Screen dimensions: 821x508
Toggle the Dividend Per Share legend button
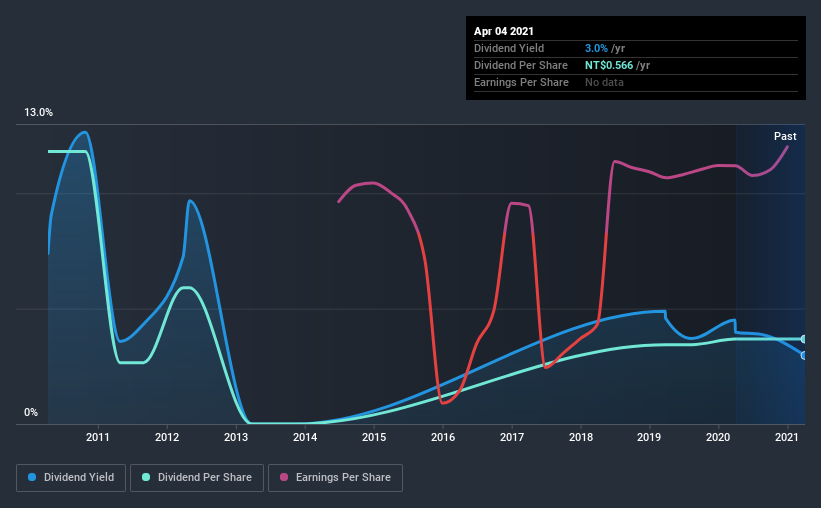pos(197,478)
